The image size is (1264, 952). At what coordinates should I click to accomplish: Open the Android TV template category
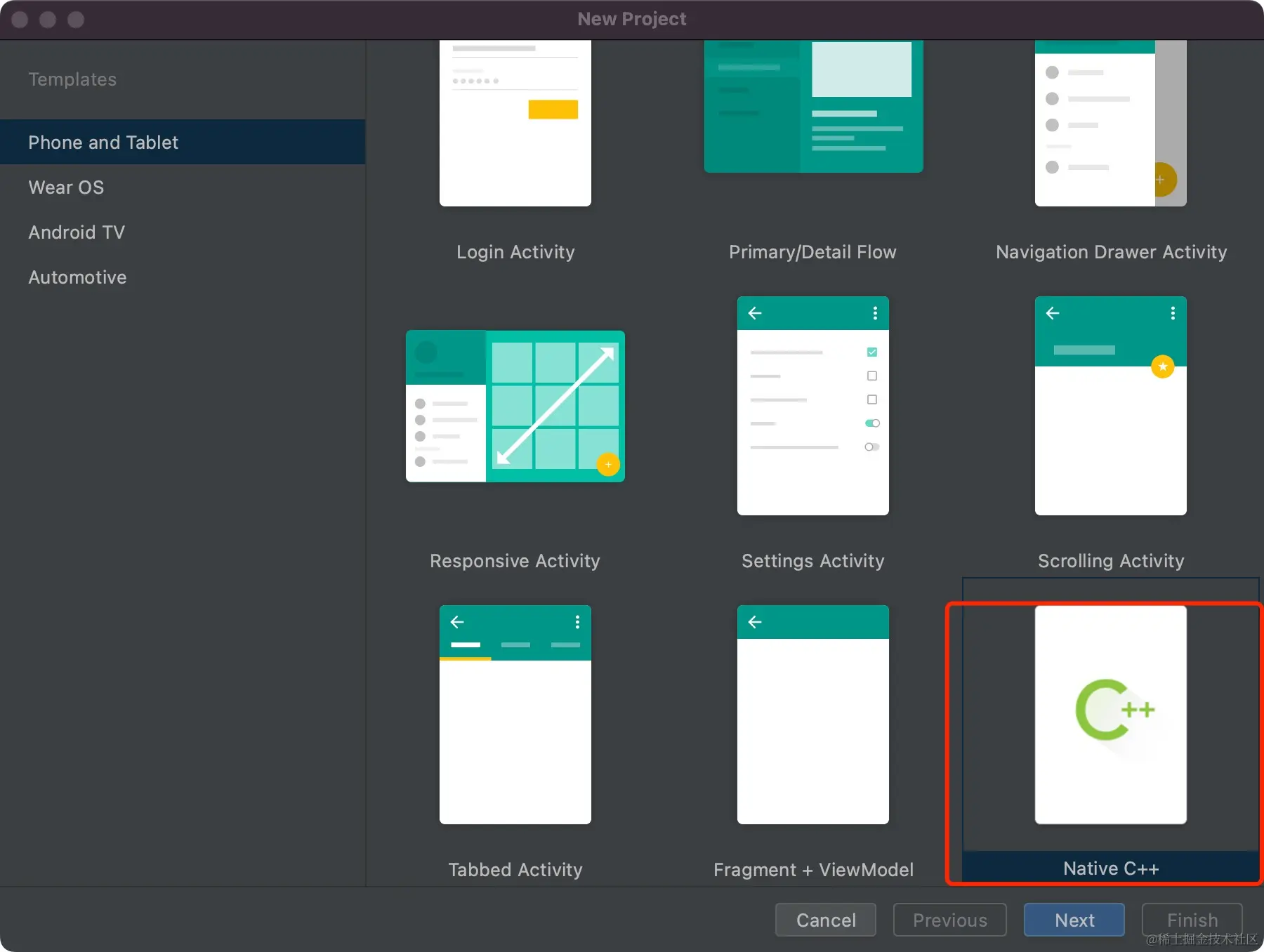coord(183,232)
